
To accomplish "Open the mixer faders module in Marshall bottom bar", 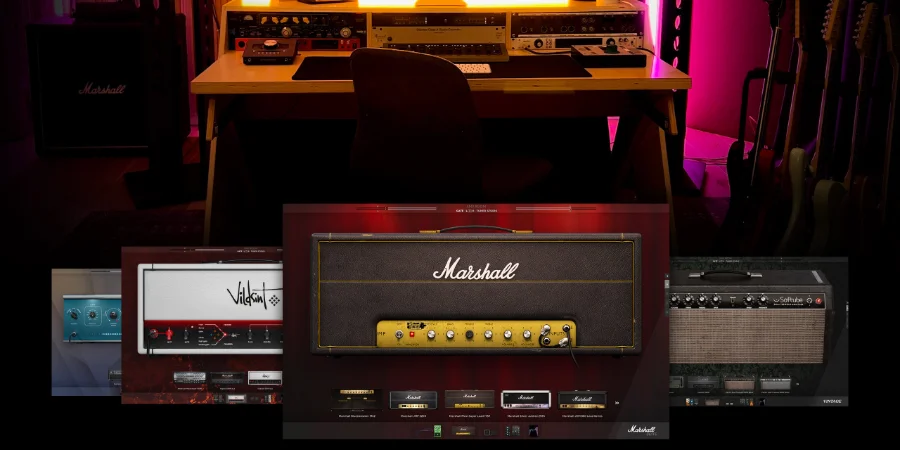I will pos(513,430).
